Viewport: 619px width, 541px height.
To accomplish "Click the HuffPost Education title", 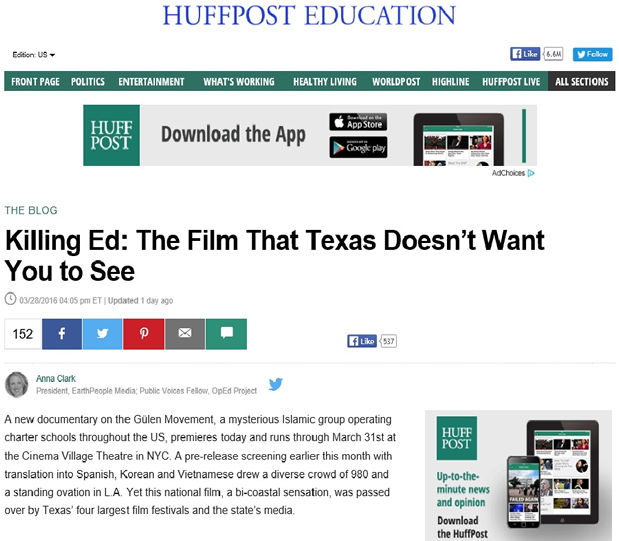I will point(309,15).
